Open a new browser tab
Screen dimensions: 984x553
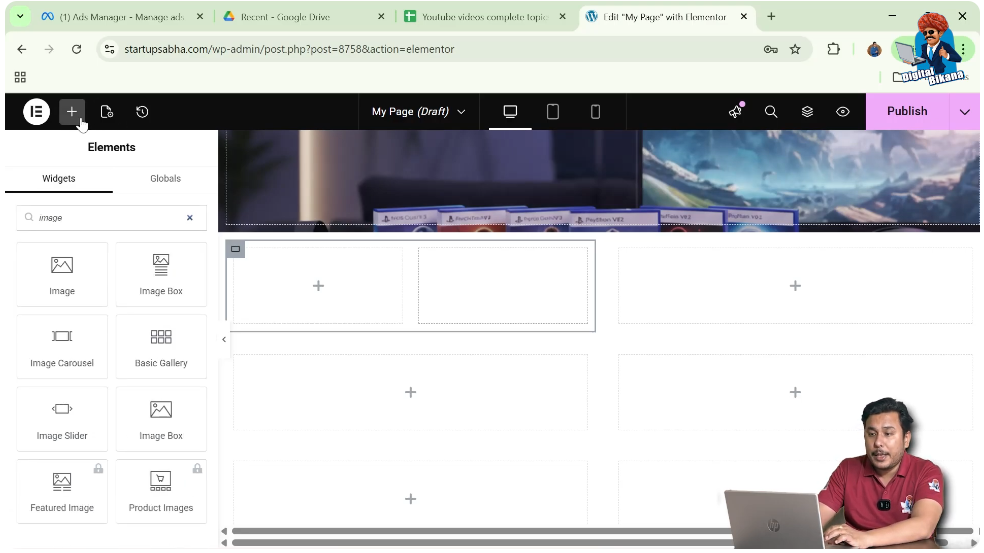coord(771,17)
